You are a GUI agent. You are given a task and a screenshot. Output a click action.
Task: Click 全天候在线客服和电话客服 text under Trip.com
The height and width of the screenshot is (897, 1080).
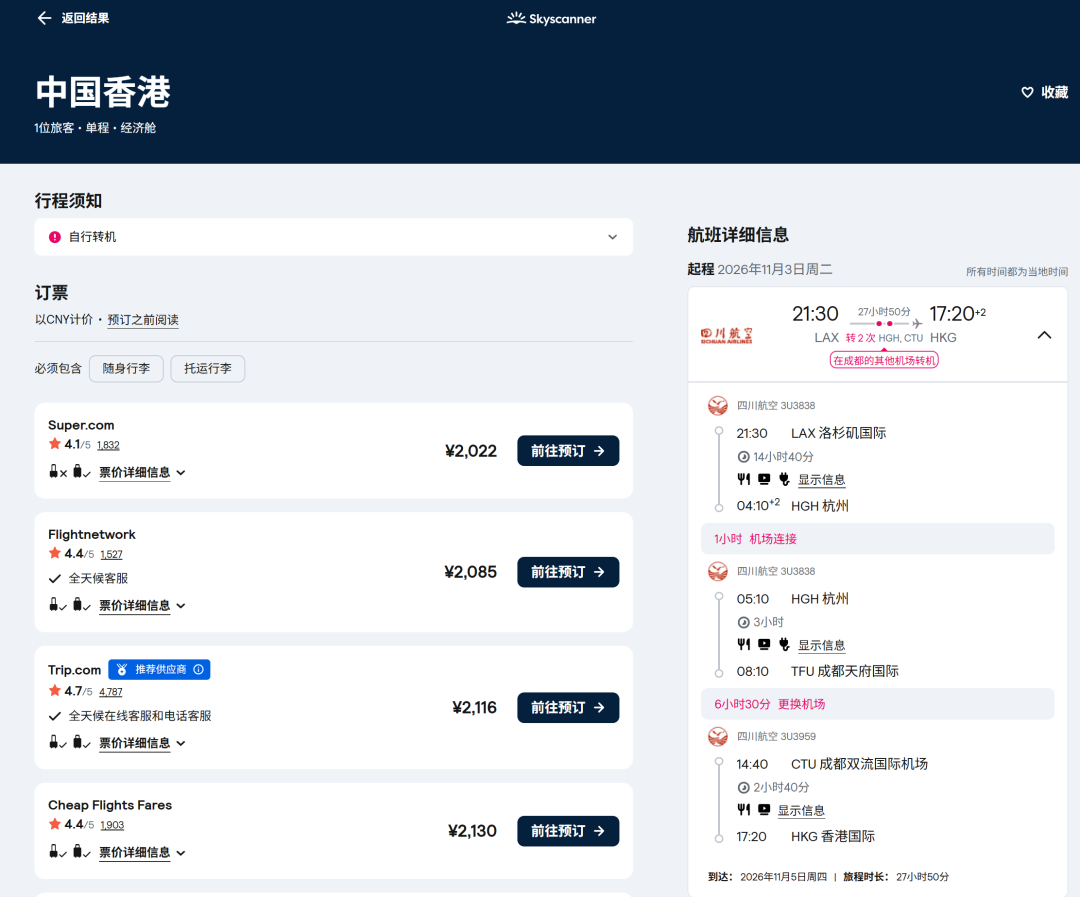pos(140,716)
